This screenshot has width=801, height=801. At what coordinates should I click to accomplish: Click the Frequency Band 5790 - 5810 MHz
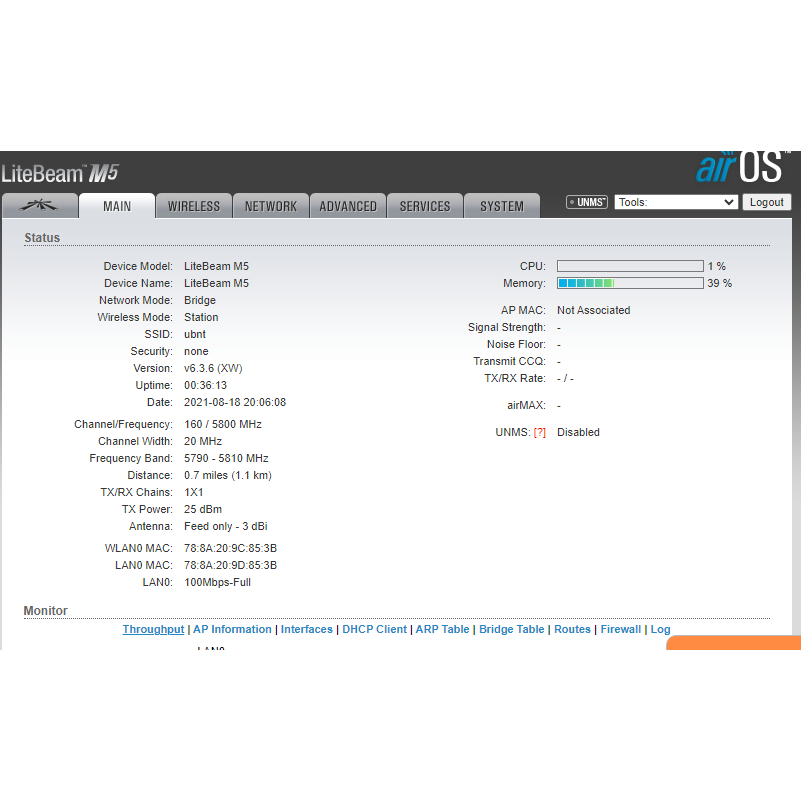click(x=226, y=458)
